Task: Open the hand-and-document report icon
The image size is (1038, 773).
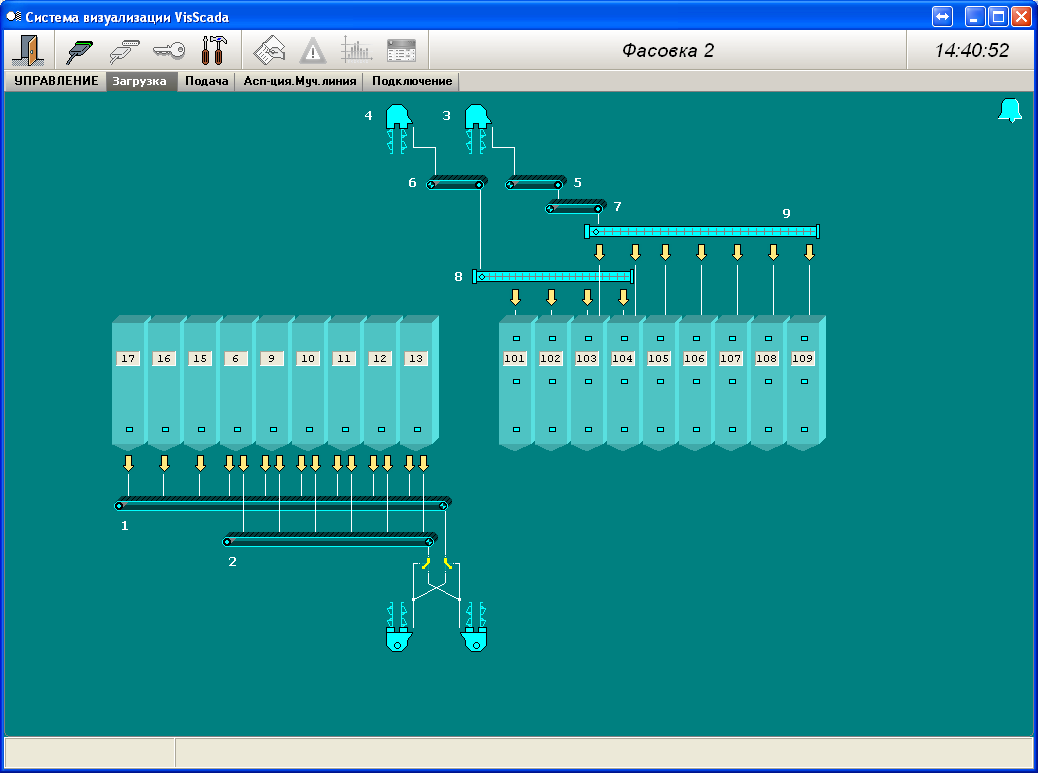Action: [270, 50]
